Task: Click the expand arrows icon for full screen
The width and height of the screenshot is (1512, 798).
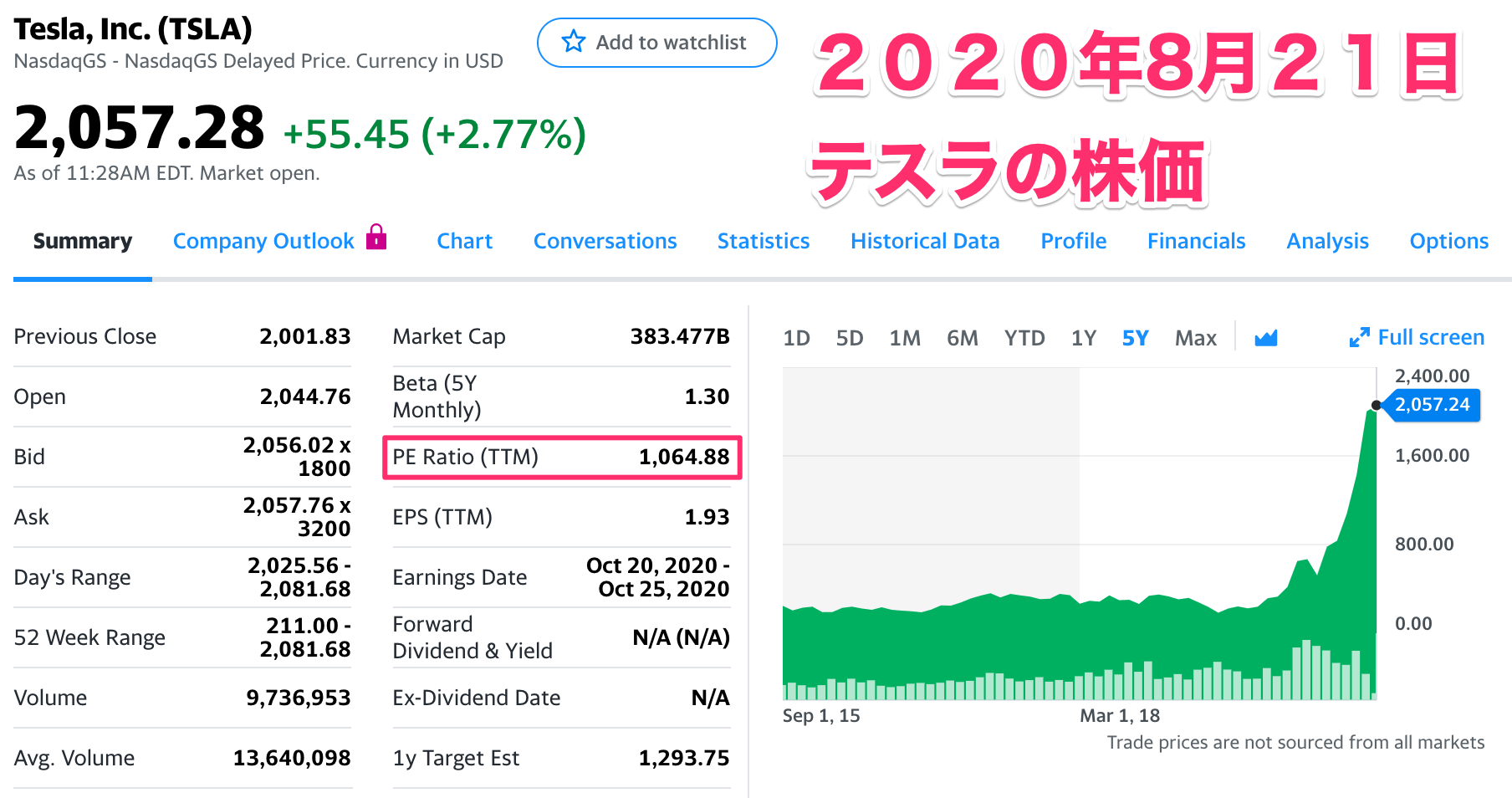Action: click(1359, 337)
